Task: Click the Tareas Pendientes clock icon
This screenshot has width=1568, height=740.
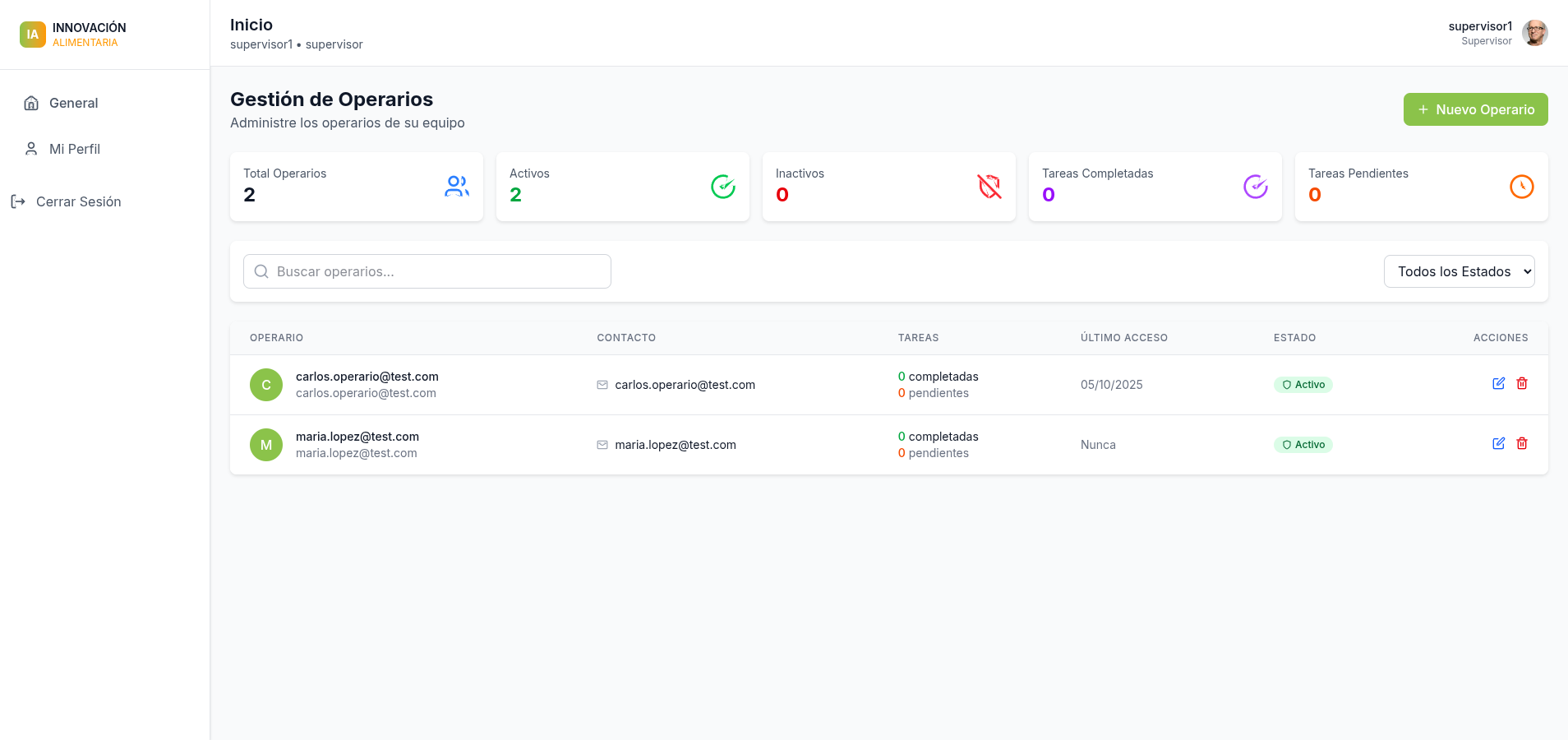Action: click(x=1521, y=187)
